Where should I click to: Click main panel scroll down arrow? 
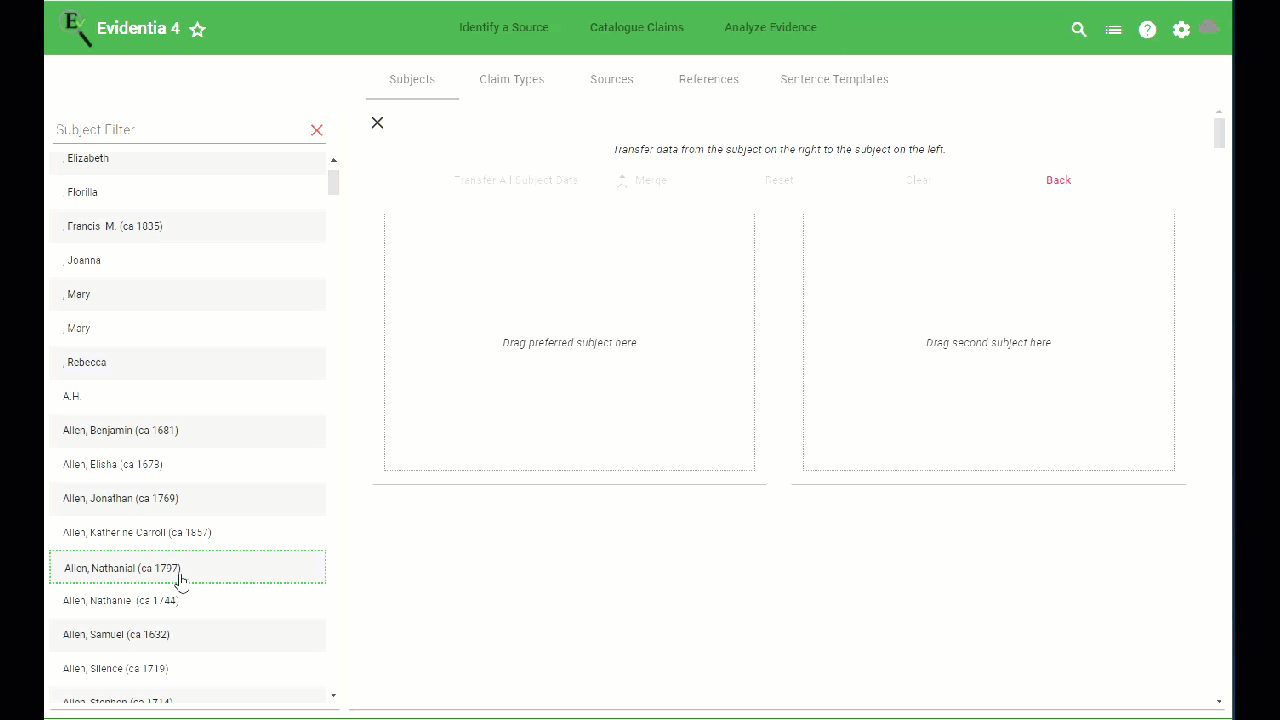click(1219, 702)
